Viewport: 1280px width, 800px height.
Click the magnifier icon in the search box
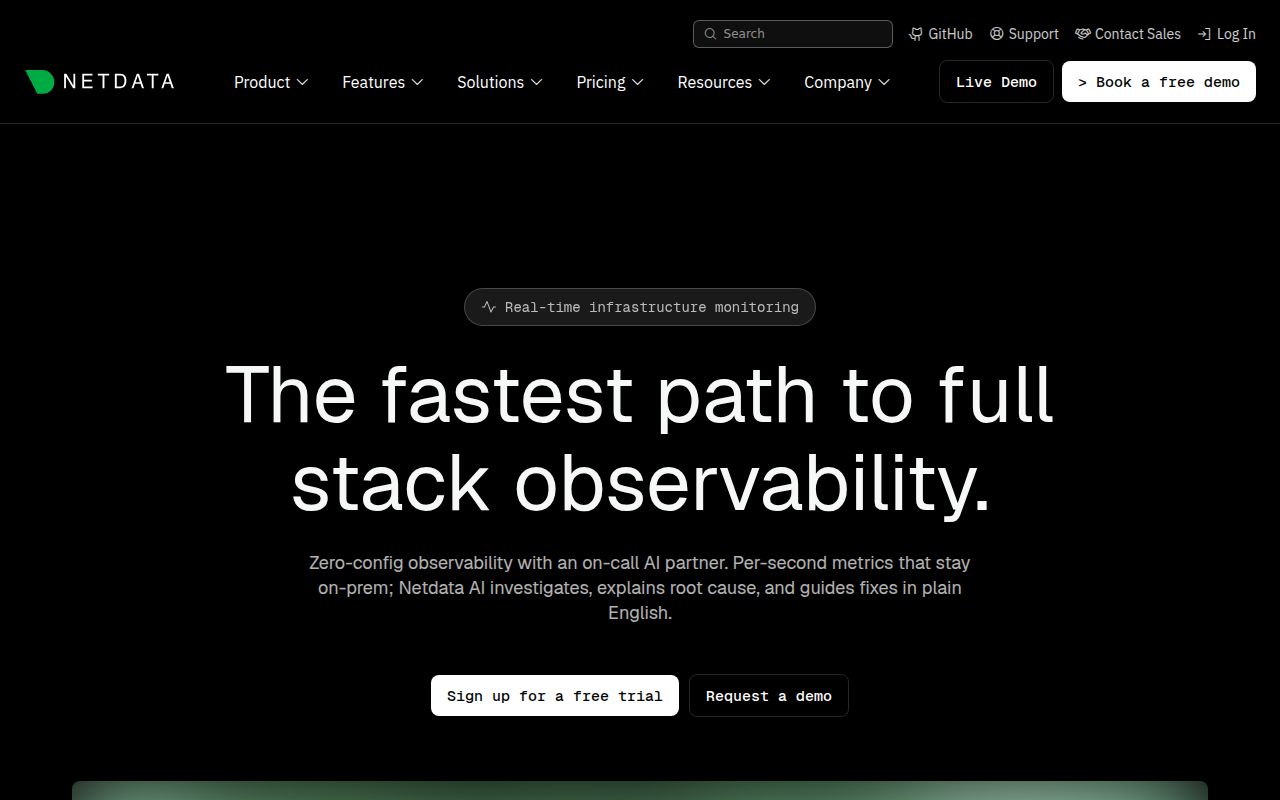tap(710, 34)
